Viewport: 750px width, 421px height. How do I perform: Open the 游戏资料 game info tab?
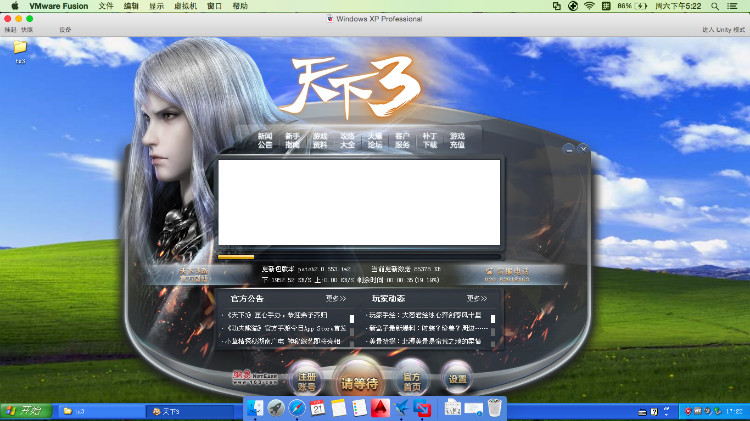pyautogui.click(x=320, y=140)
